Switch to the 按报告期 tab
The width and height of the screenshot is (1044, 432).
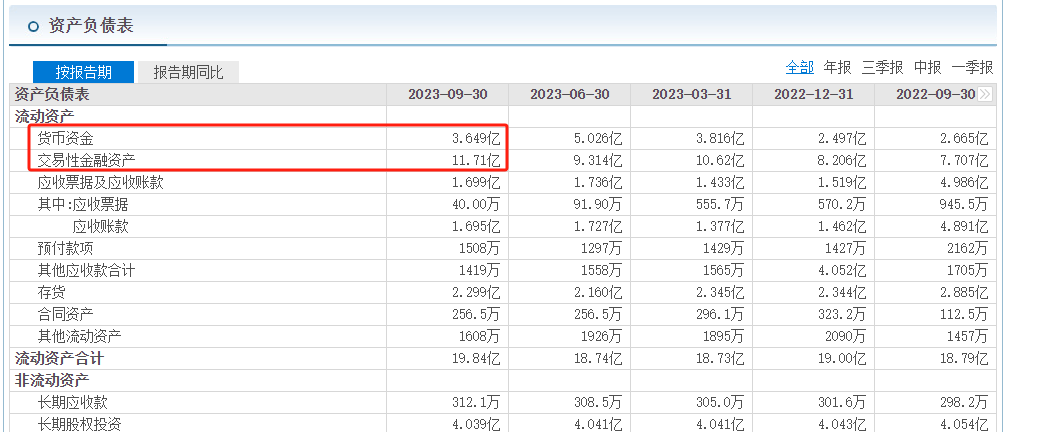(83, 72)
